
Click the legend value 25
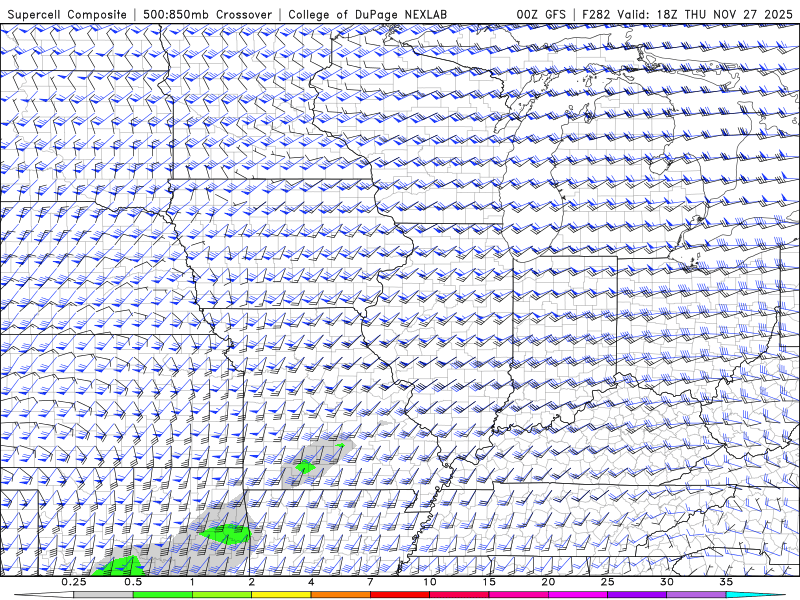[607, 582]
